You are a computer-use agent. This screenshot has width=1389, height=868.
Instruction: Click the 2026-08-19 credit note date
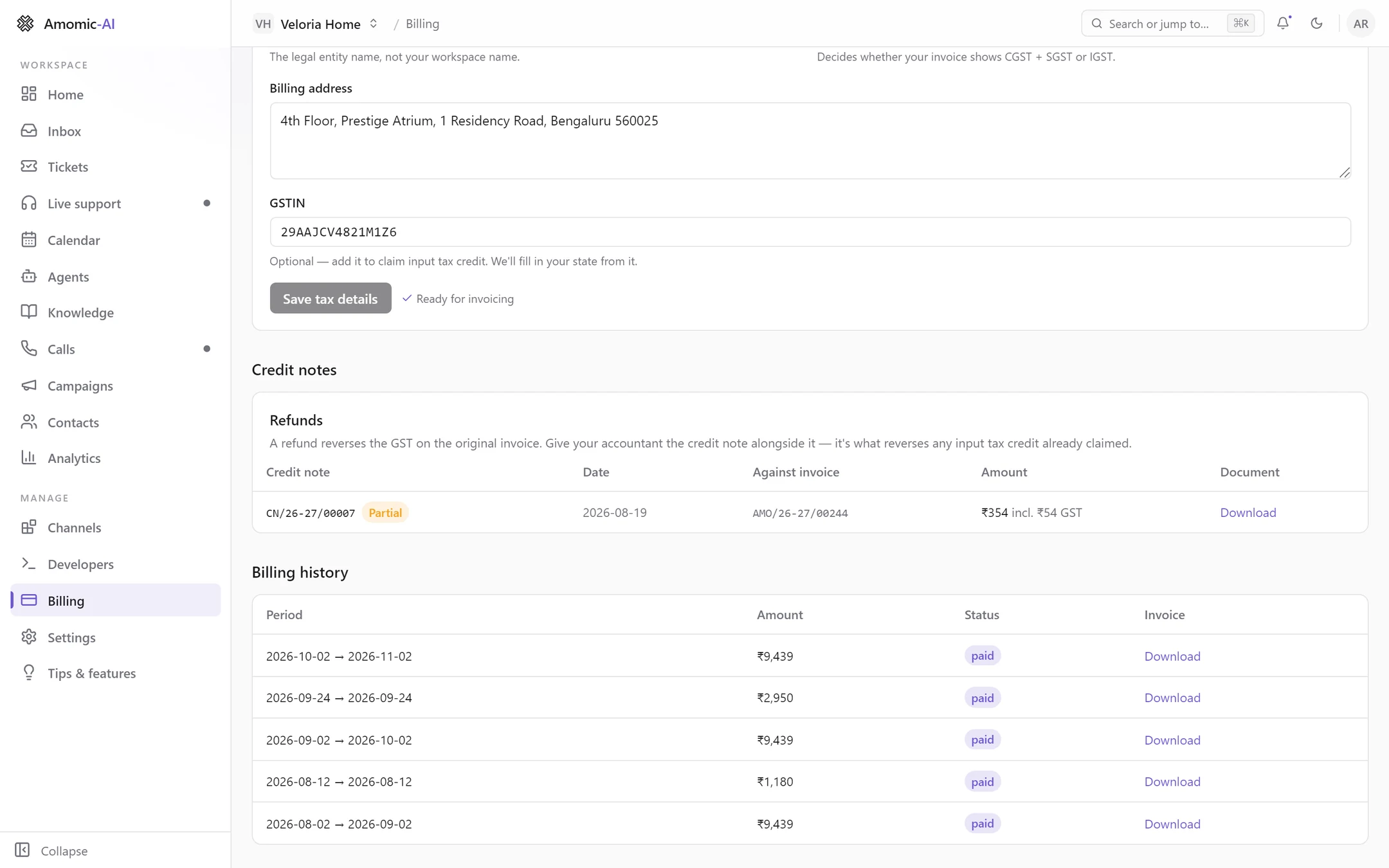pyautogui.click(x=615, y=512)
